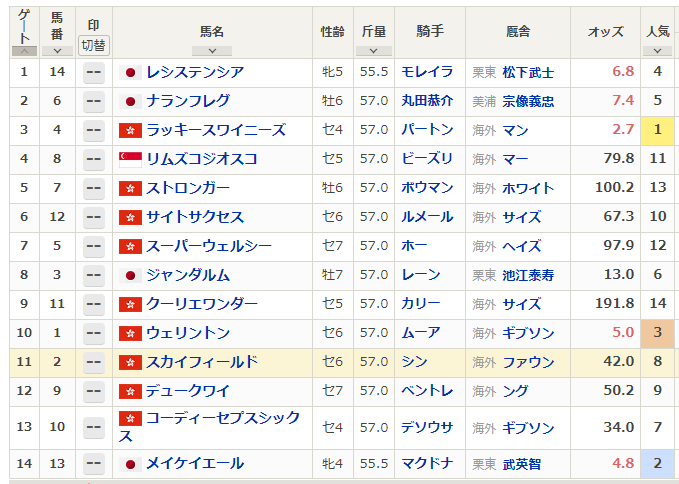The width and height of the screenshot is (679, 484).
Task: Click the 切替 mark toggle button
Action: tap(94, 45)
